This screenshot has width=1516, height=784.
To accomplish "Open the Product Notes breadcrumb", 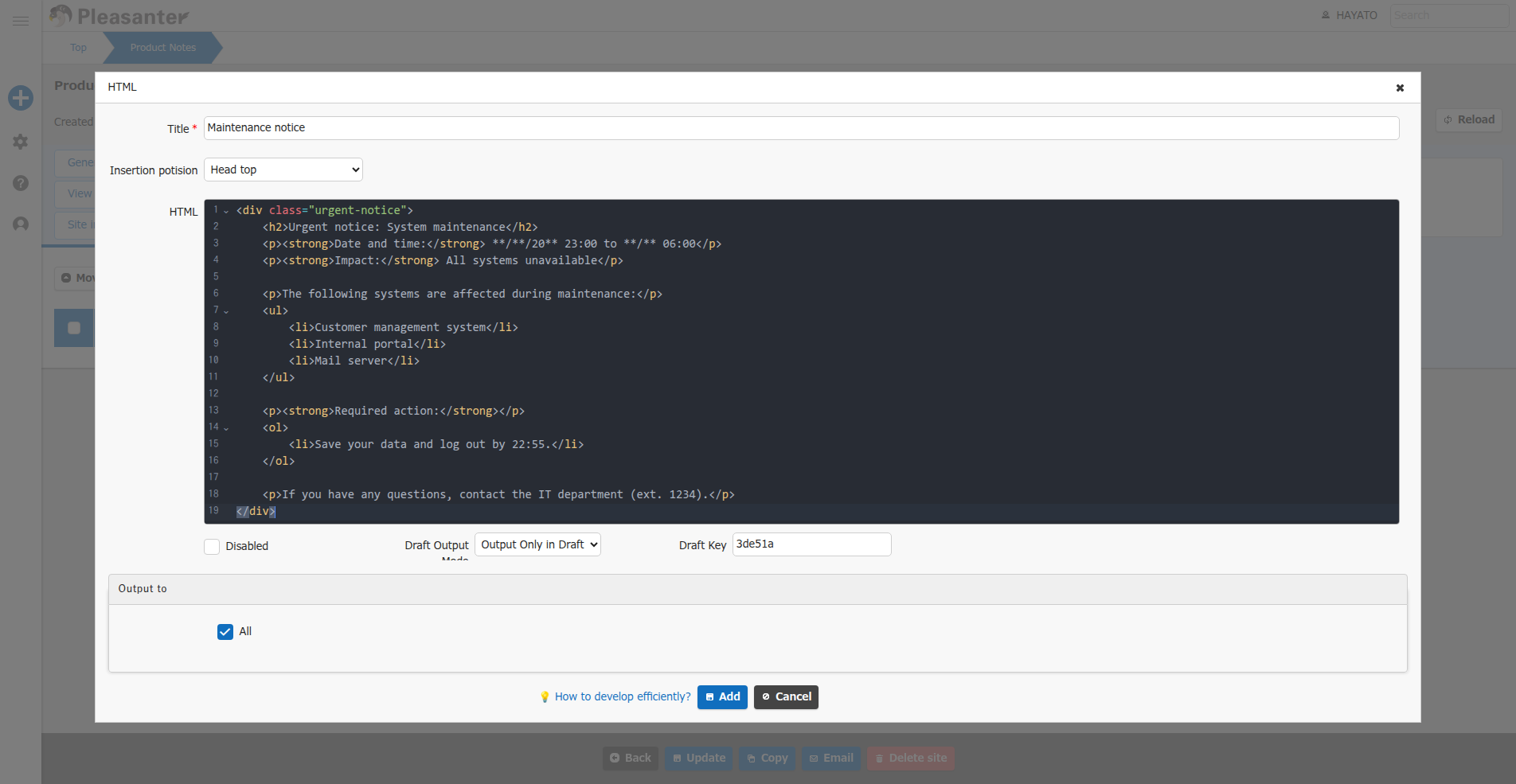I will coord(163,48).
